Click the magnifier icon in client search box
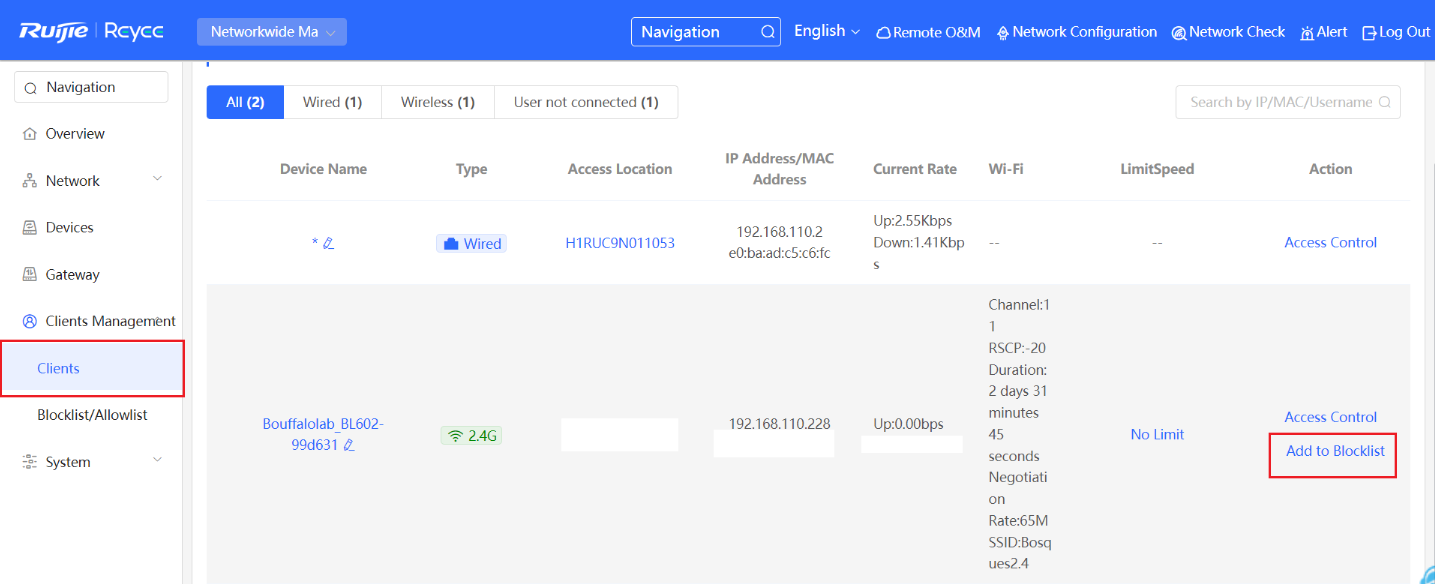The height and width of the screenshot is (584, 1435). 1385,102
